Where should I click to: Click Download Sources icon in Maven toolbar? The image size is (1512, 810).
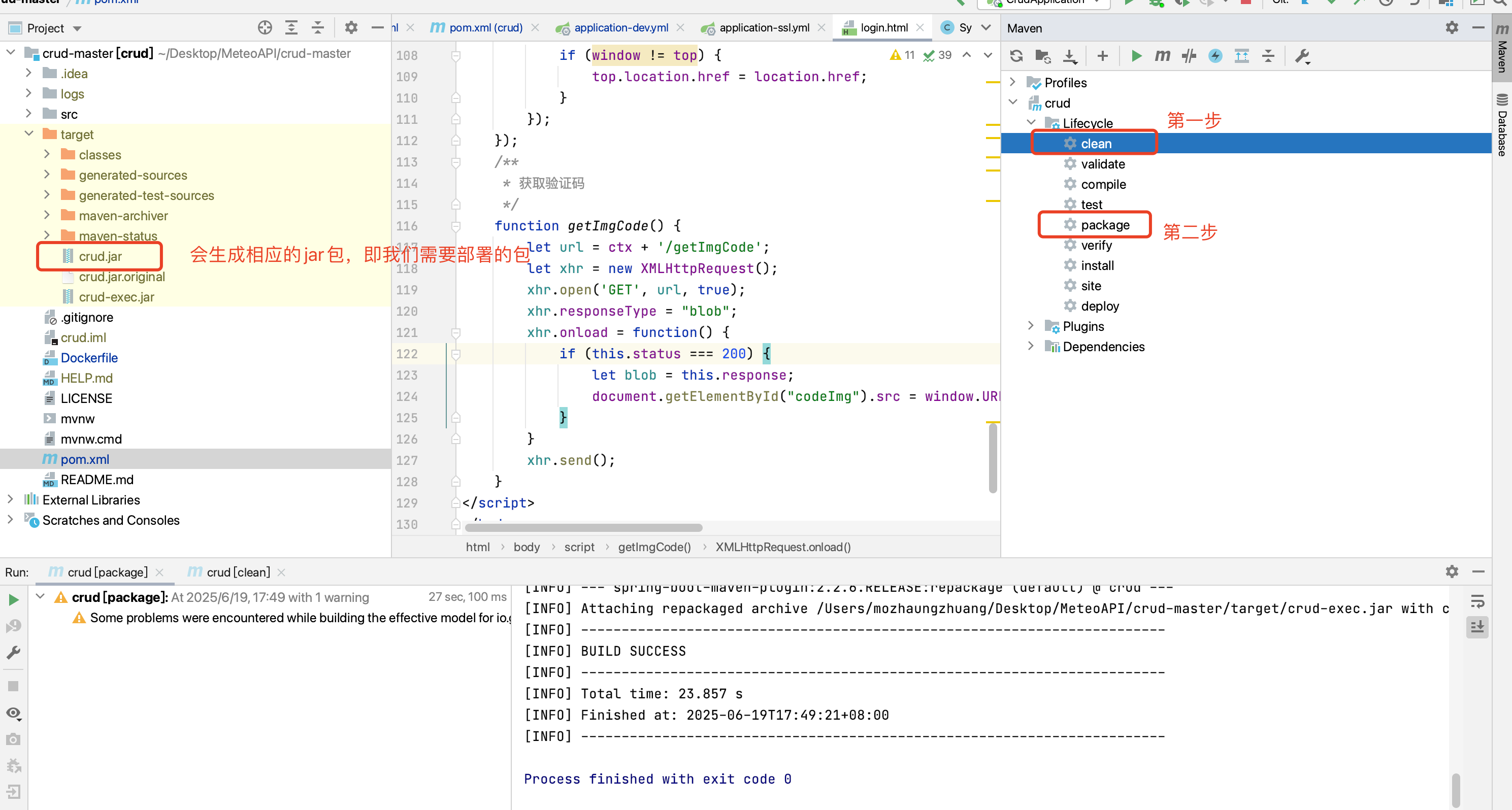pos(1069,56)
